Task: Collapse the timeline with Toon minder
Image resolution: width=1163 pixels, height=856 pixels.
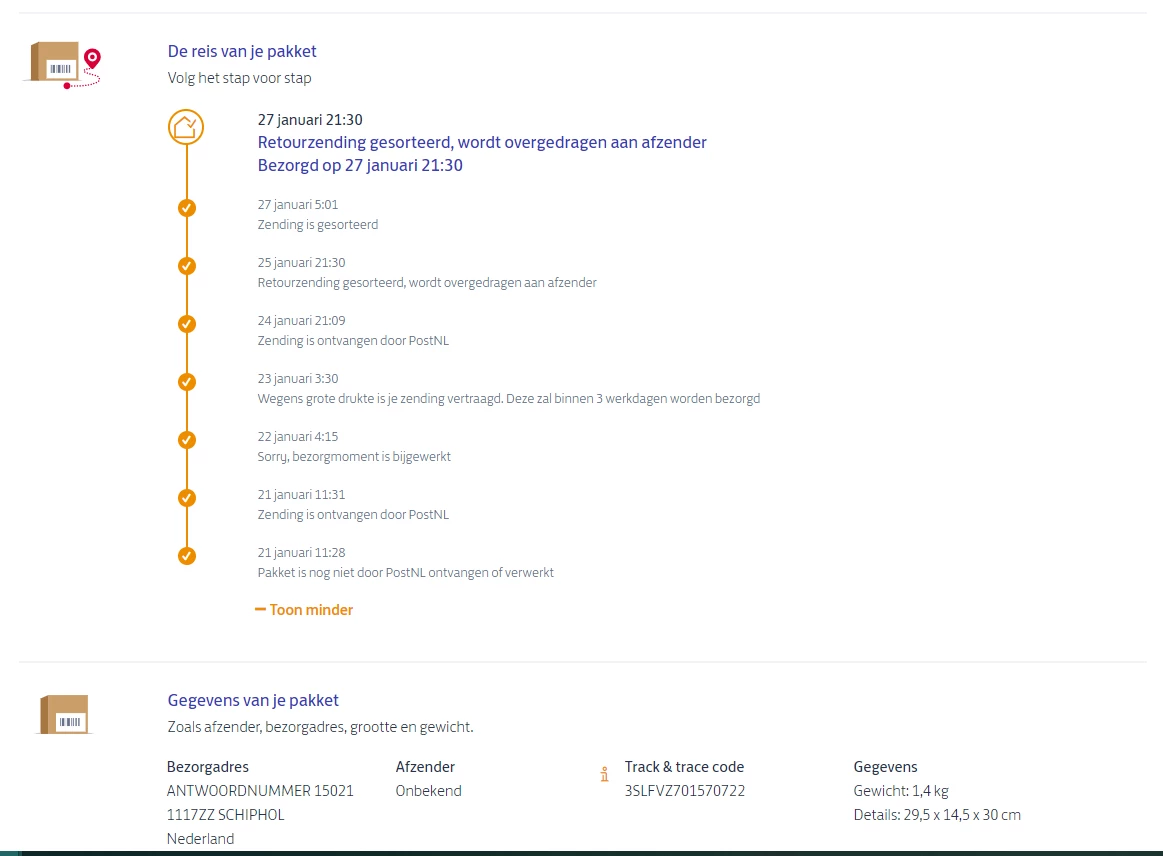Action: click(x=303, y=610)
